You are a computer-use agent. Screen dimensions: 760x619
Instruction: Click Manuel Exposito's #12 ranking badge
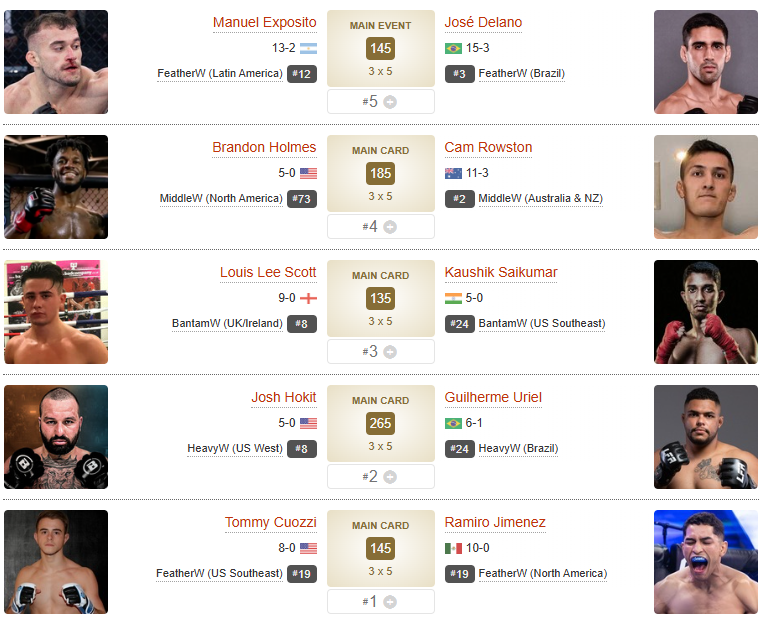302,73
